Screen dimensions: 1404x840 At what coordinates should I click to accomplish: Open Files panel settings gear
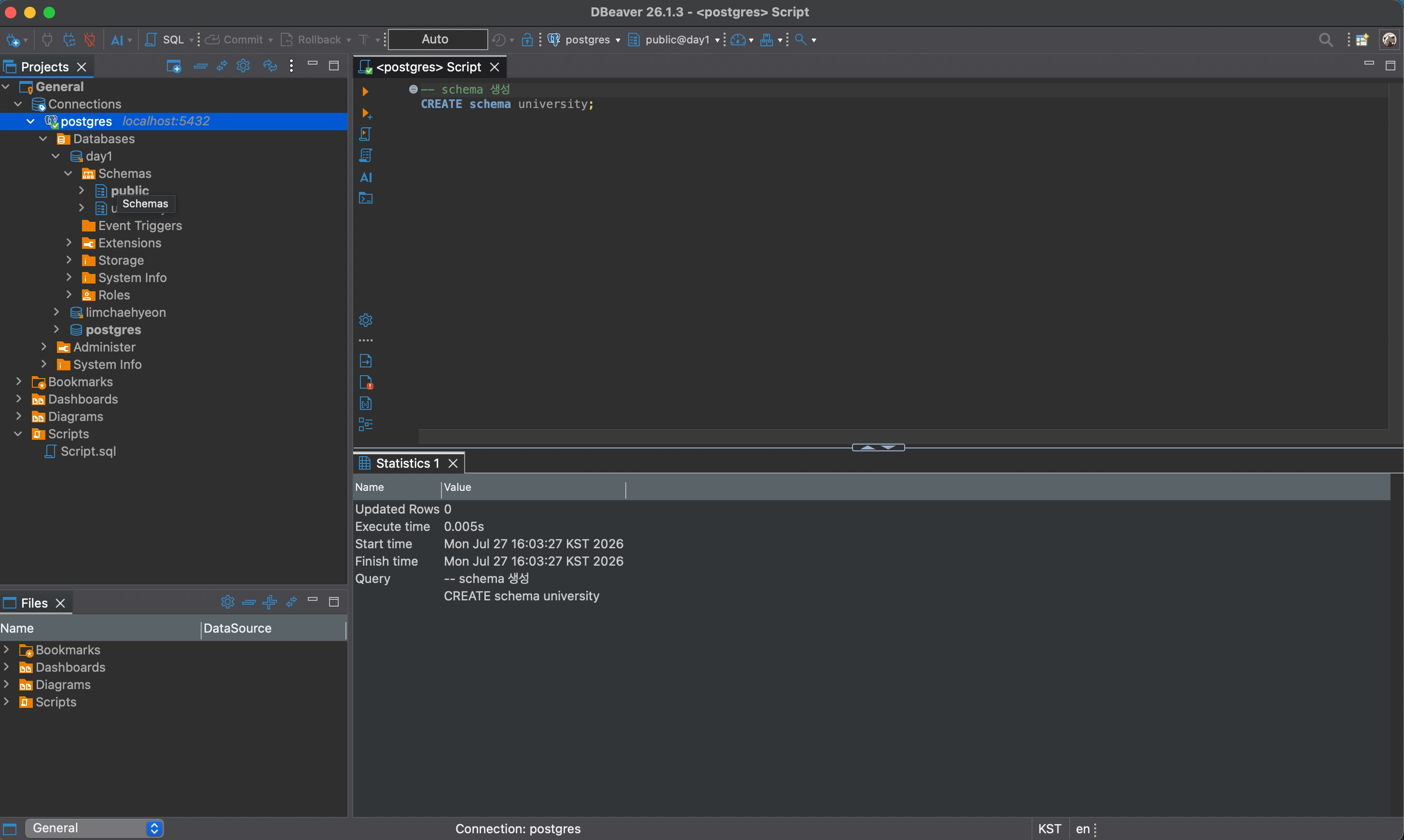[x=227, y=602]
